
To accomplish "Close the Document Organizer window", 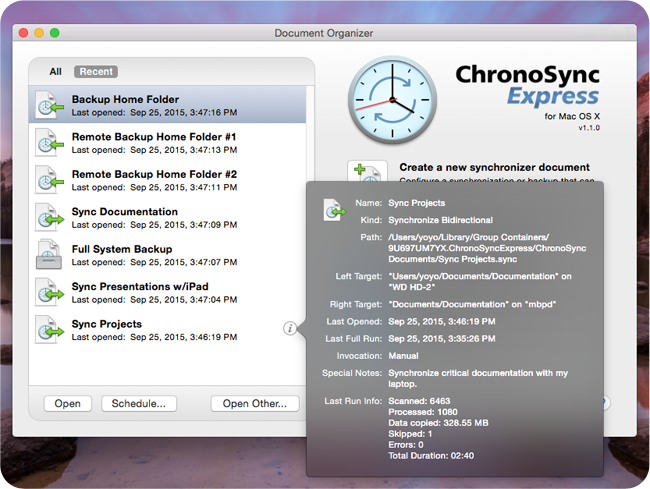I will (x=24, y=33).
